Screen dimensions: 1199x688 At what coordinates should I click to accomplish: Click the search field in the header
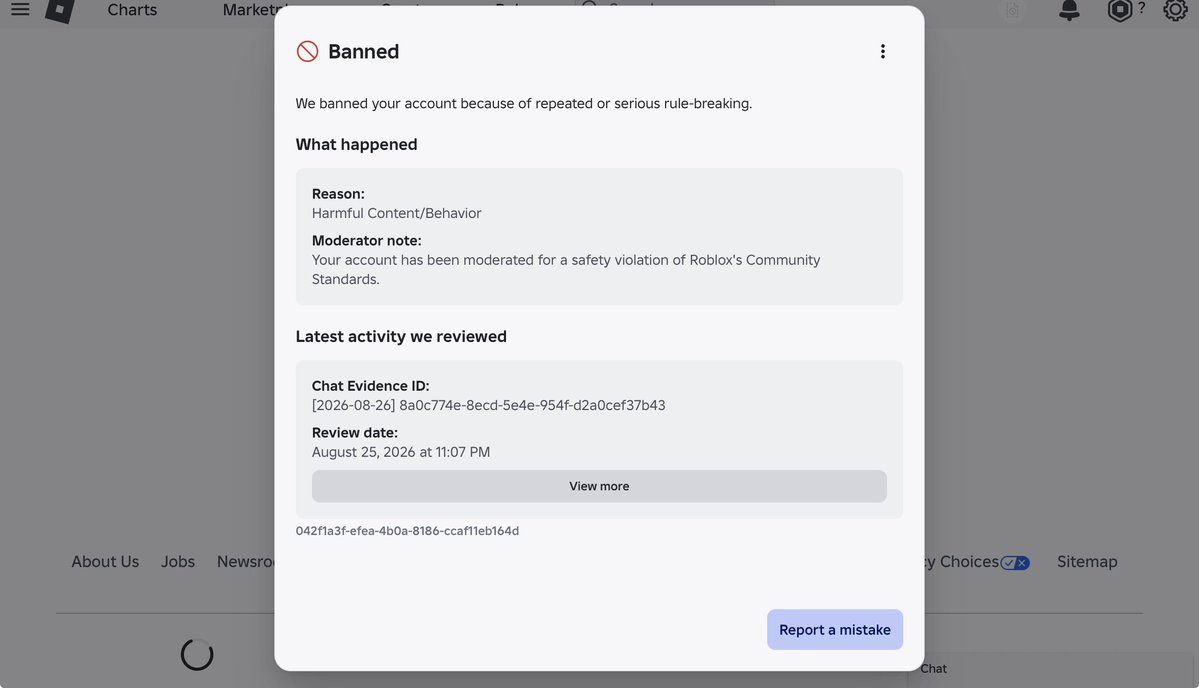click(x=674, y=4)
